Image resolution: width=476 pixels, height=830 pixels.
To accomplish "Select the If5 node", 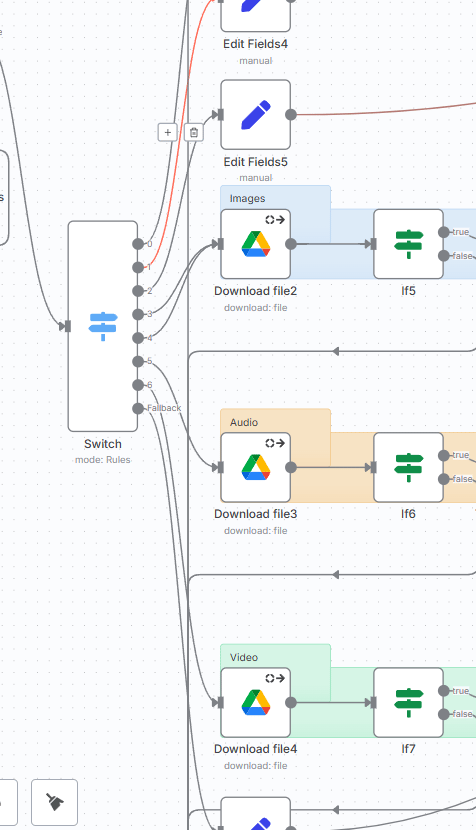I will (408, 244).
